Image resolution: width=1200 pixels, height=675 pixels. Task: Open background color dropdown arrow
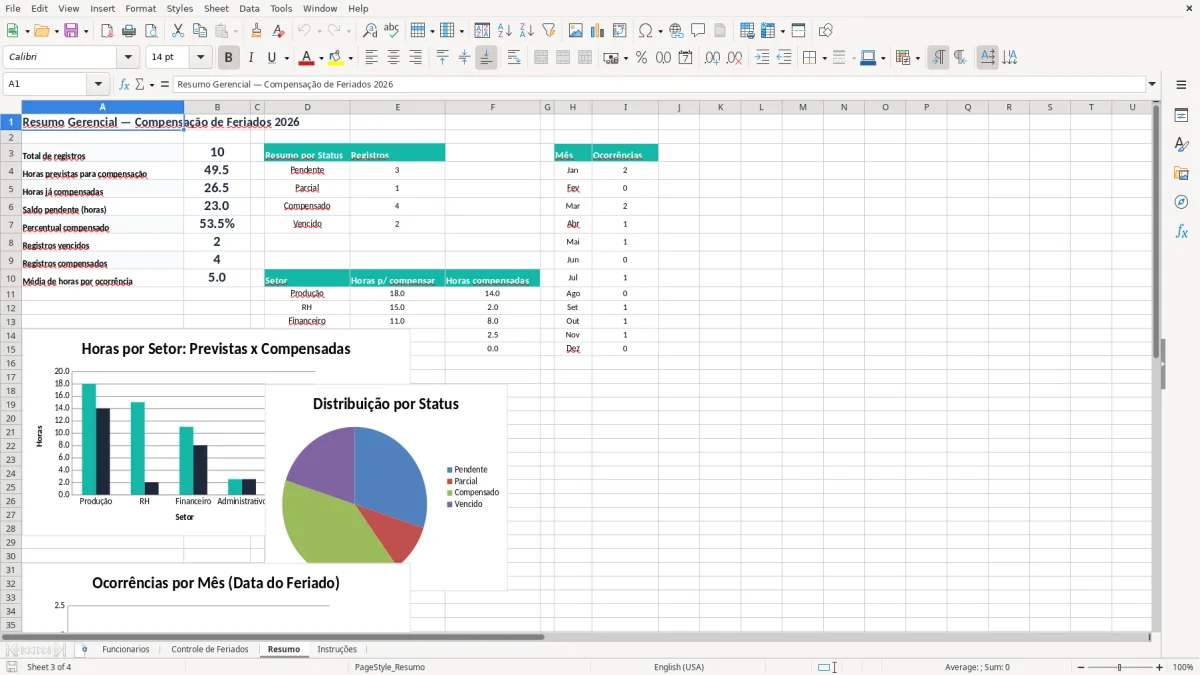pyautogui.click(x=350, y=58)
